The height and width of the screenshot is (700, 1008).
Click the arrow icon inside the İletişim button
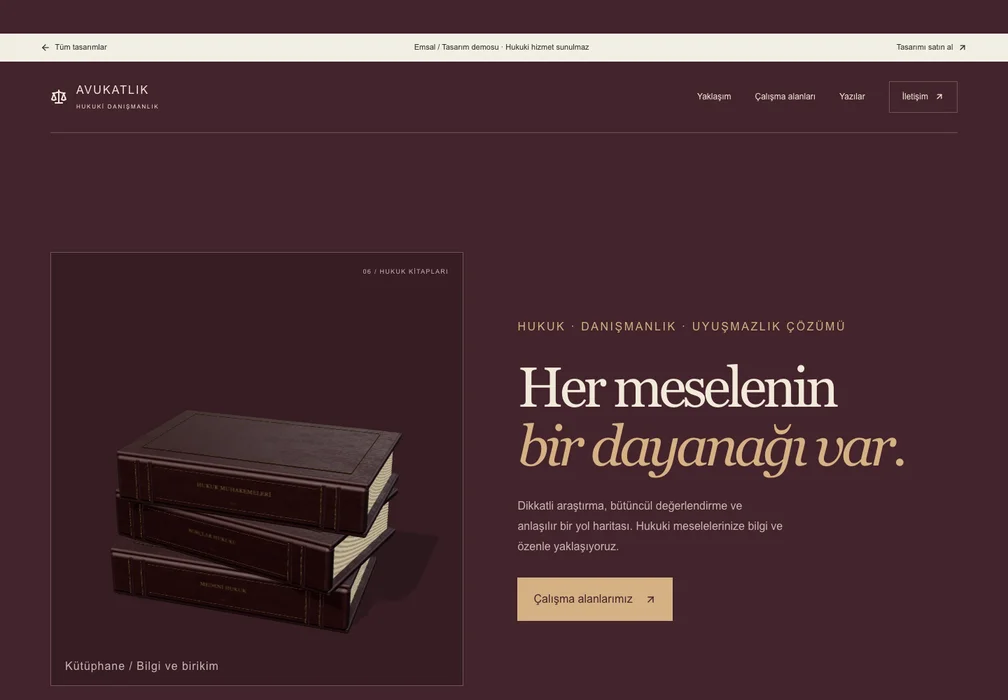pyautogui.click(x=939, y=97)
